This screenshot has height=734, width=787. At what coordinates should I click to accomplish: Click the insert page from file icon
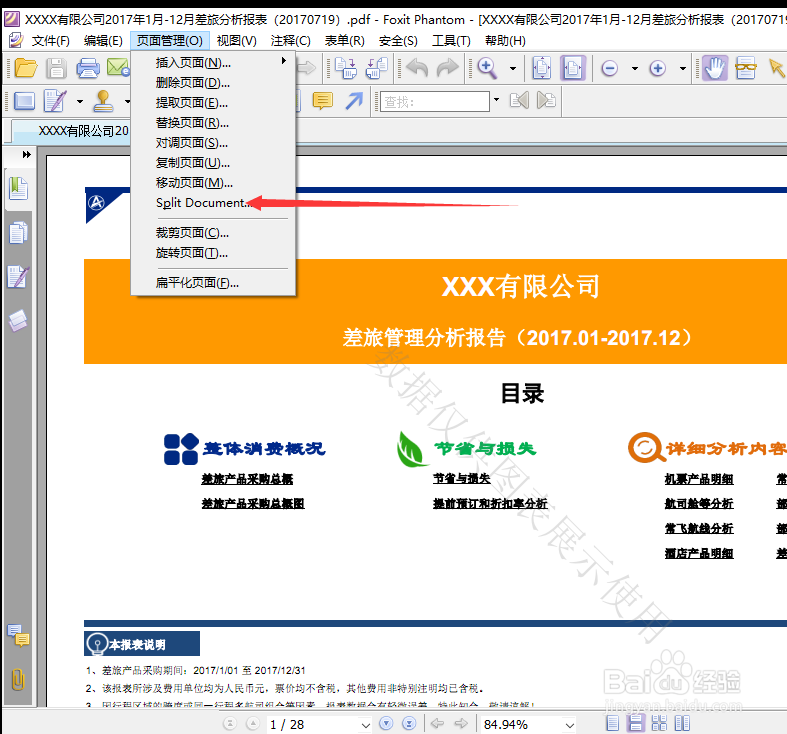(345, 68)
